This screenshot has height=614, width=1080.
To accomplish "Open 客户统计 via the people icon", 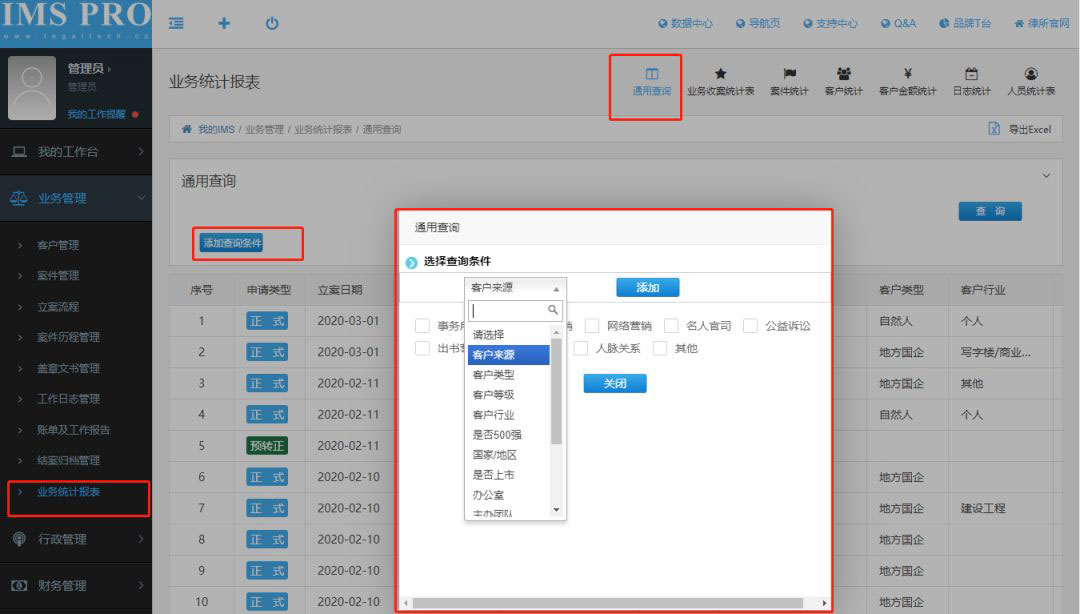I will point(843,74).
